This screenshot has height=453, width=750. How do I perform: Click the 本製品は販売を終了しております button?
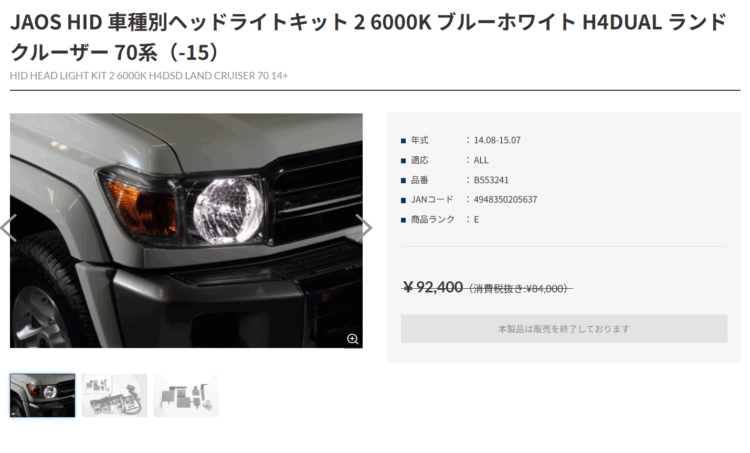(x=564, y=329)
